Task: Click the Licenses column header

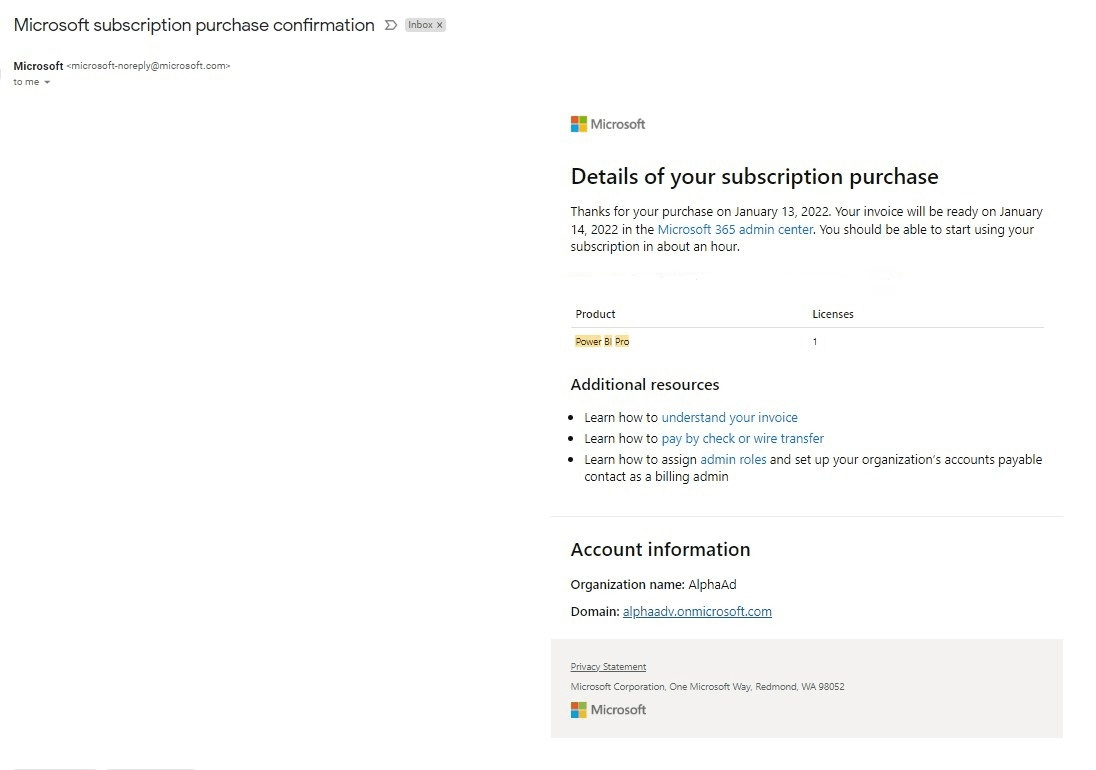Action: (x=832, y=314)
